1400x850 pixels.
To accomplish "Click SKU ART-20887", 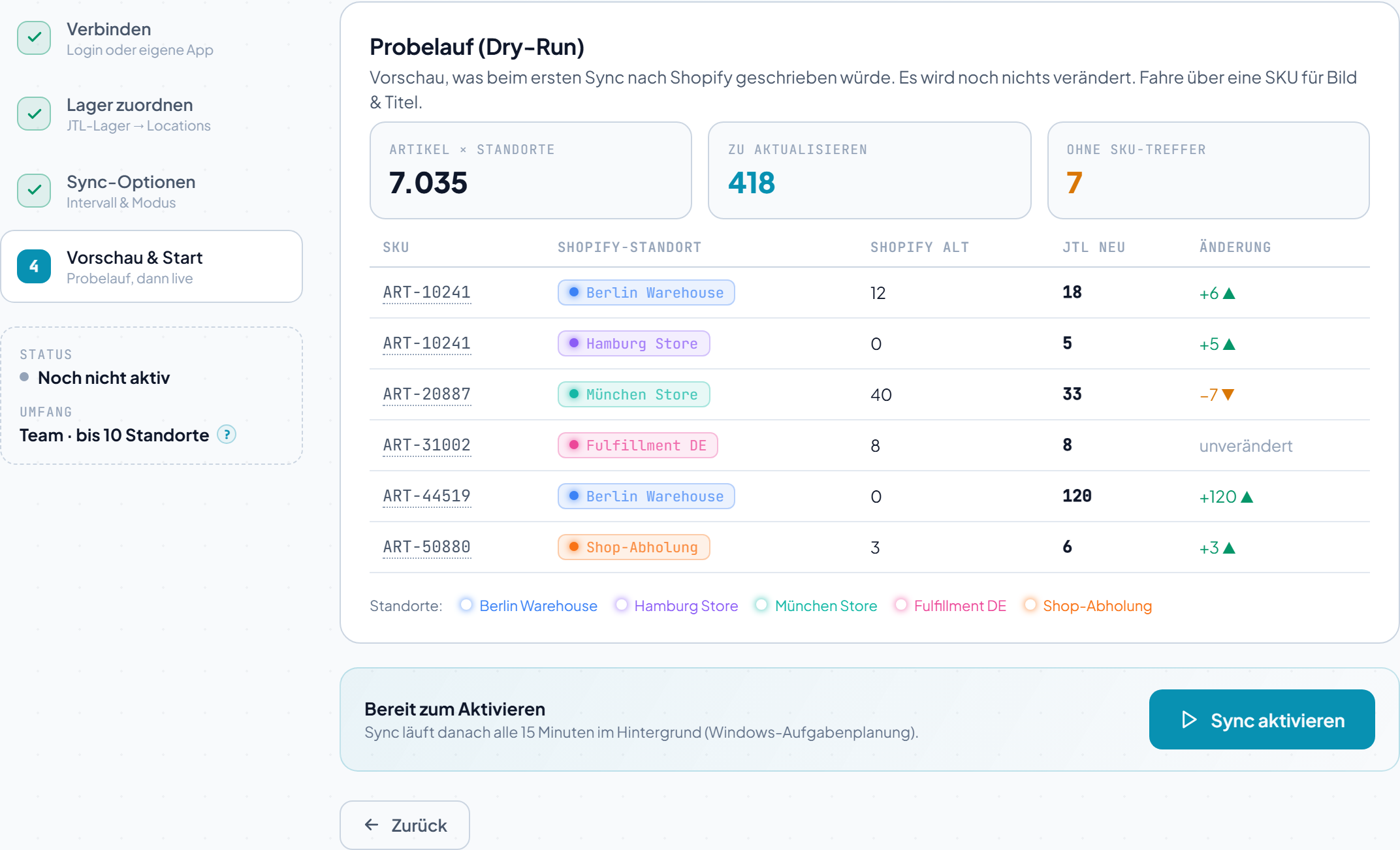I will point(426,394).
